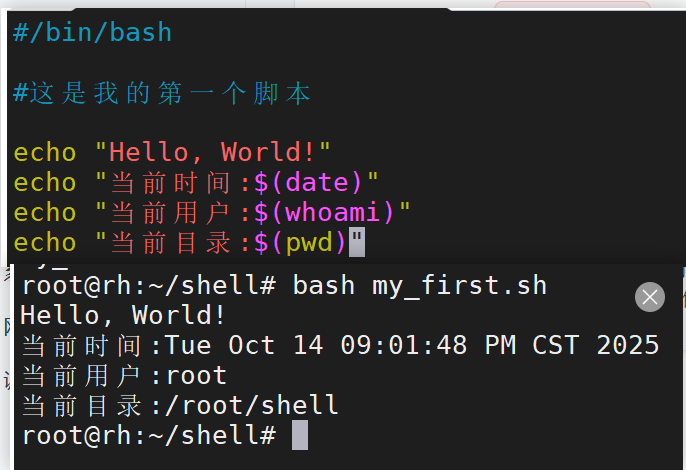Click the first root@rh:~/shell# prompt
686x470 pixels.
point(148,285)
